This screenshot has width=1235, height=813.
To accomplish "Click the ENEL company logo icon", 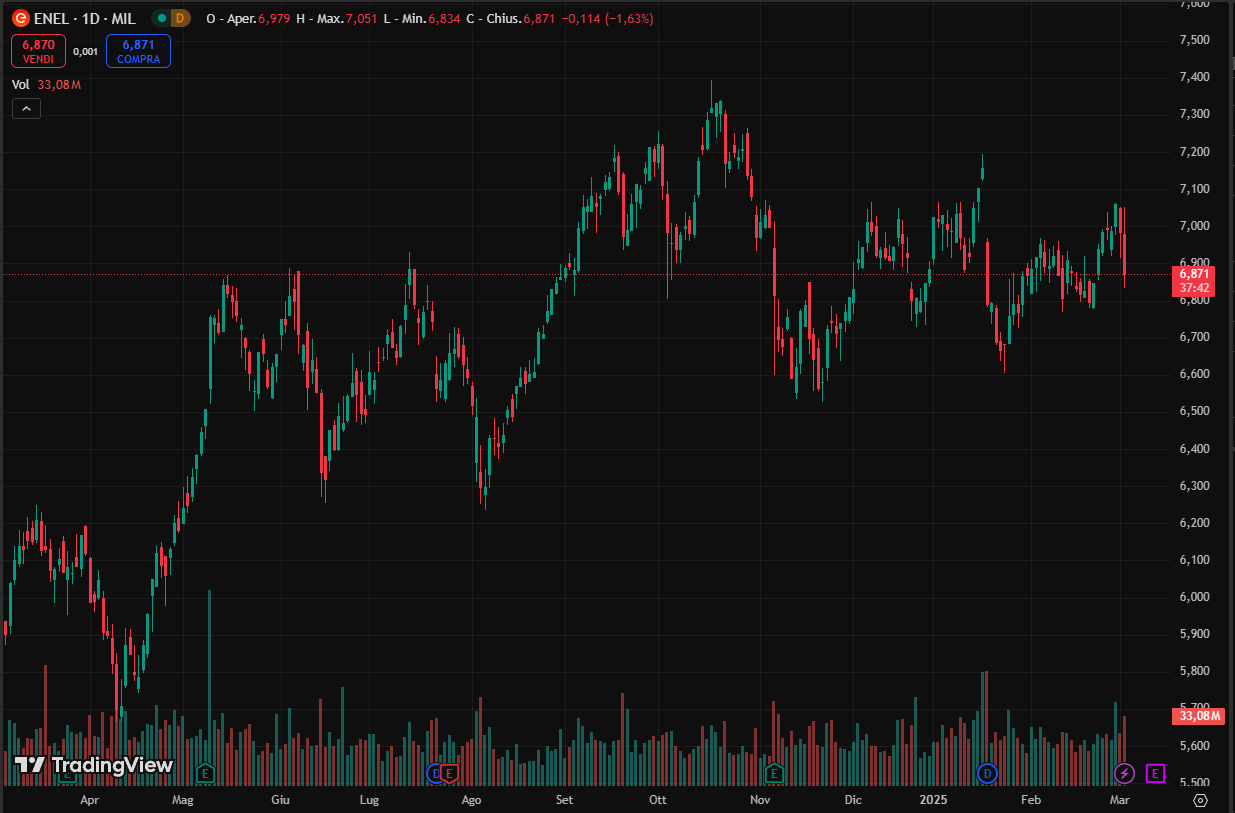I will (19, 18).
